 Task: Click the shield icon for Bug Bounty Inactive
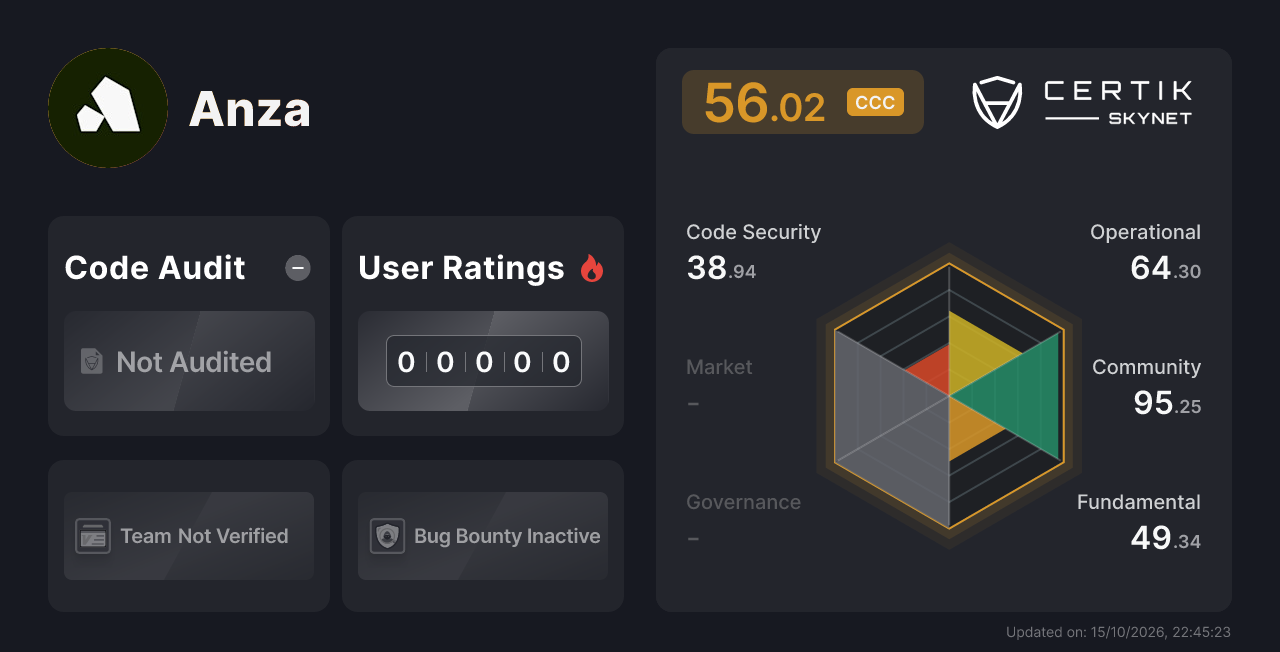(387, 536)
